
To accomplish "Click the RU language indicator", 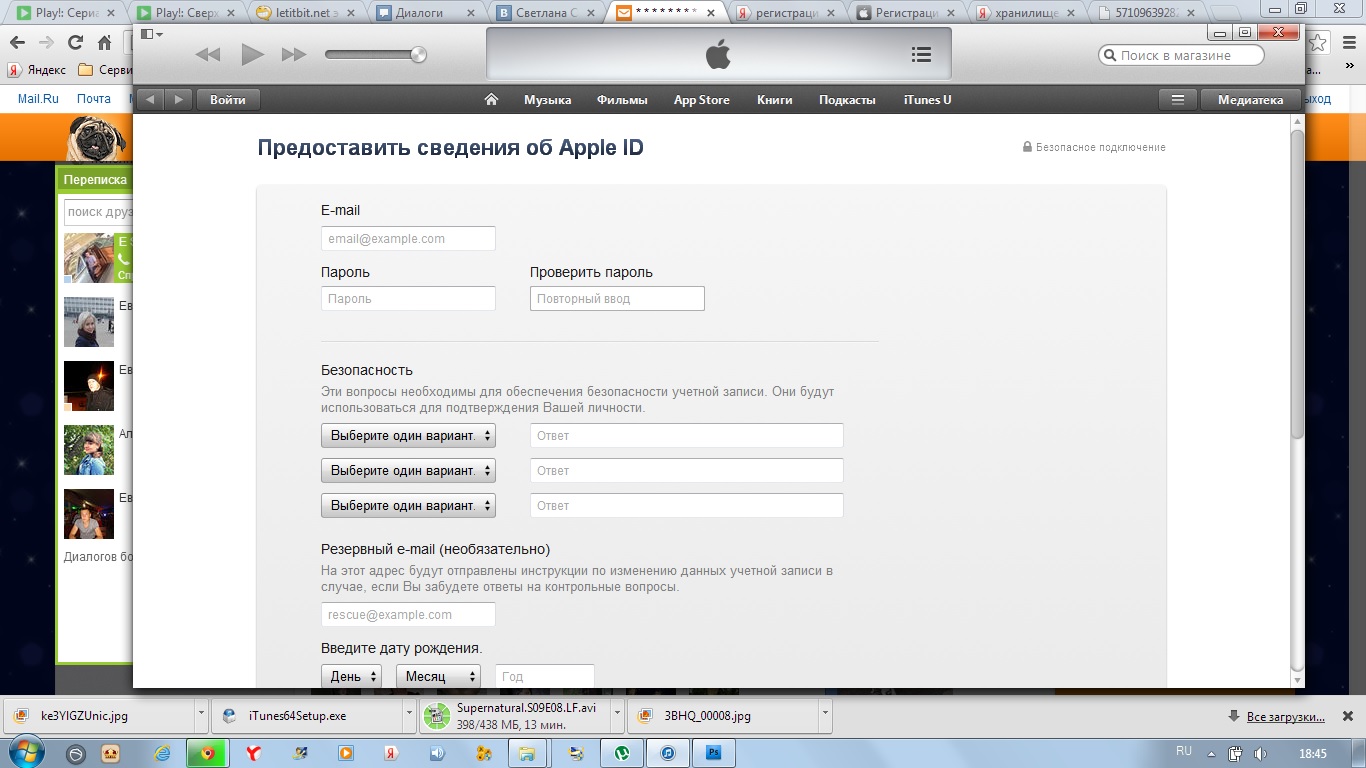I will coord(1184,751).
